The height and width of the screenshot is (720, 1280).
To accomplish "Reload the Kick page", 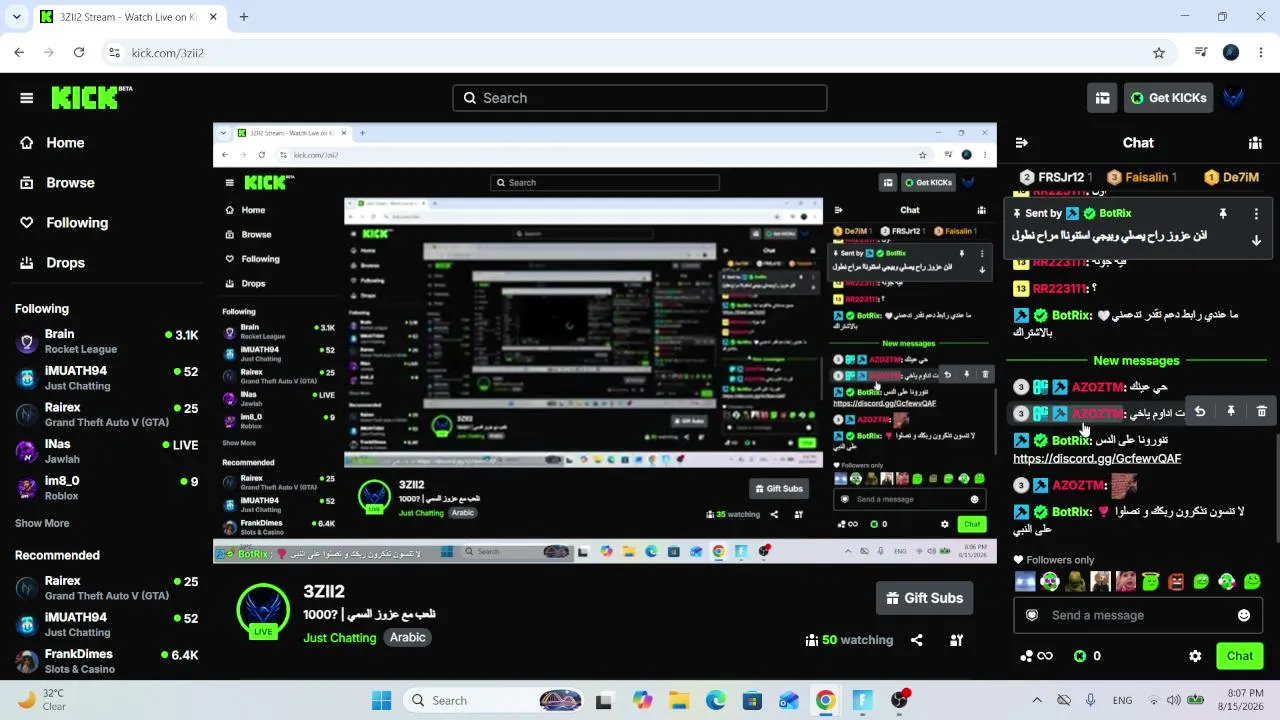I will 79,53.
